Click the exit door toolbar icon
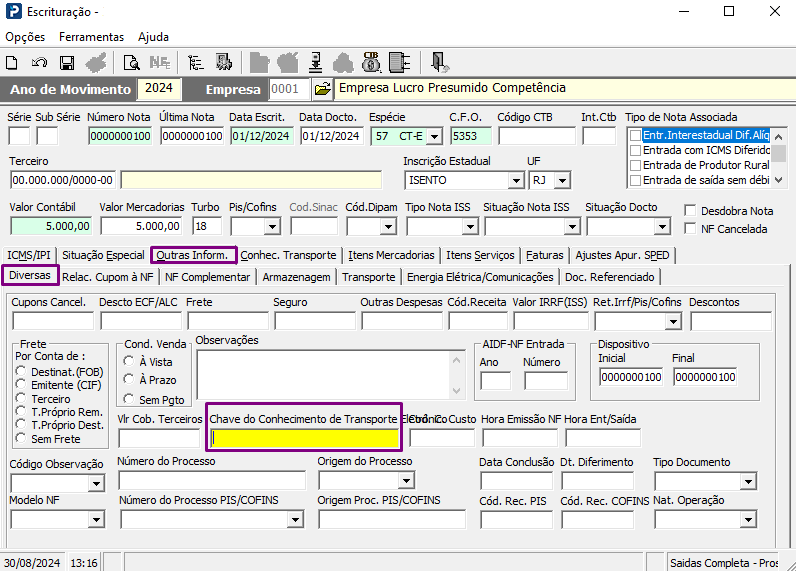The width and height of the screenshot is (796, 571). coord(439,62)
